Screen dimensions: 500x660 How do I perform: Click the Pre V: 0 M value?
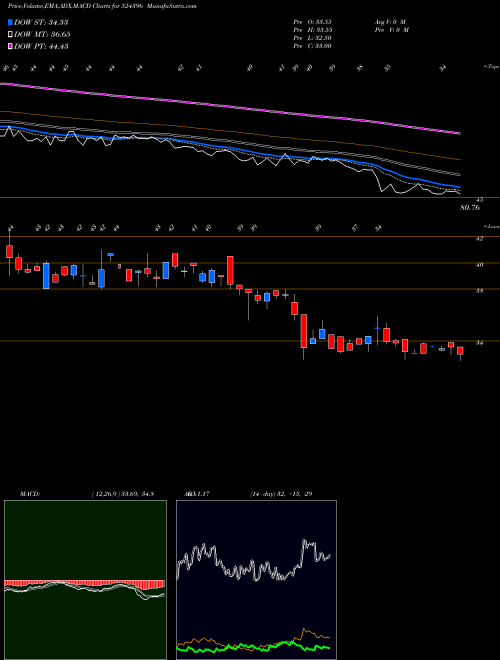391,30
